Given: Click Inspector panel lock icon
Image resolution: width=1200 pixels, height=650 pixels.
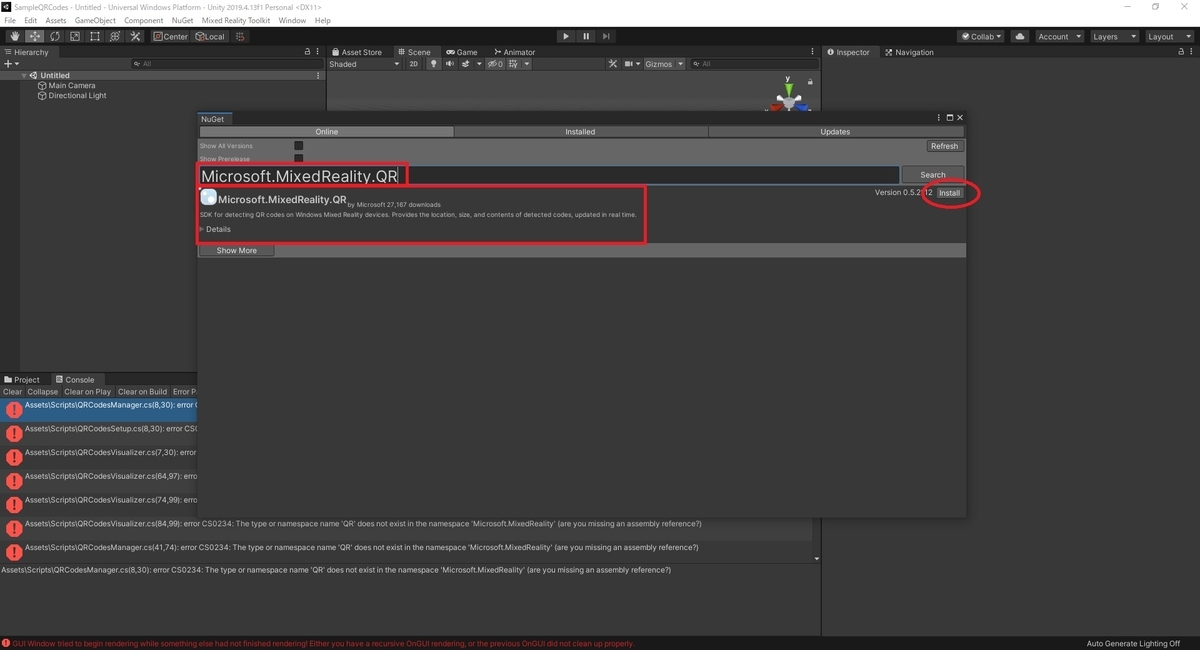Looking at the screenshot, I should click(x=1180, y=52).
